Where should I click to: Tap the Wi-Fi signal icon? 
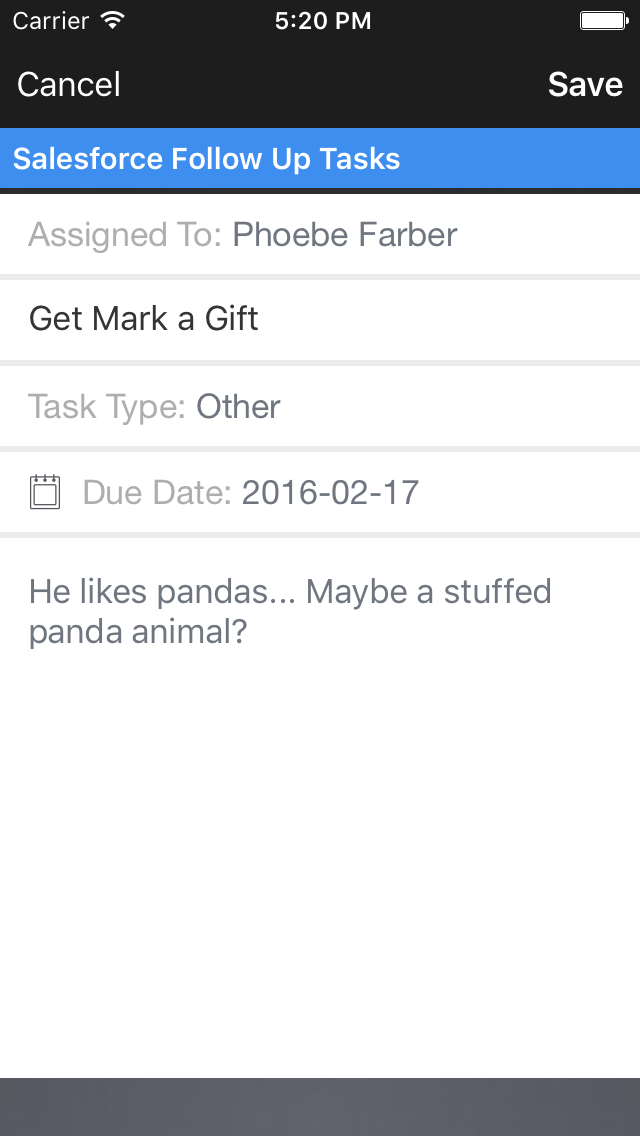point(113,20)
